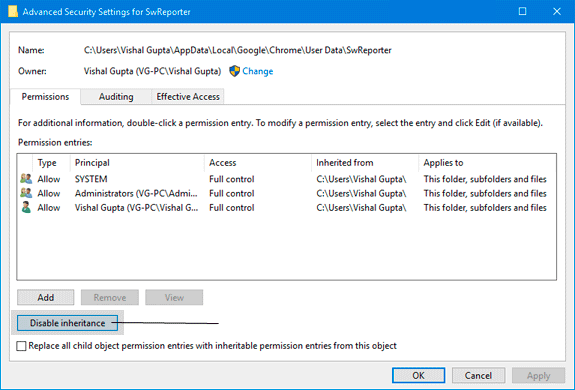
Task: Click Full control in the Administrators row
Action: click(x=231, y=193)
